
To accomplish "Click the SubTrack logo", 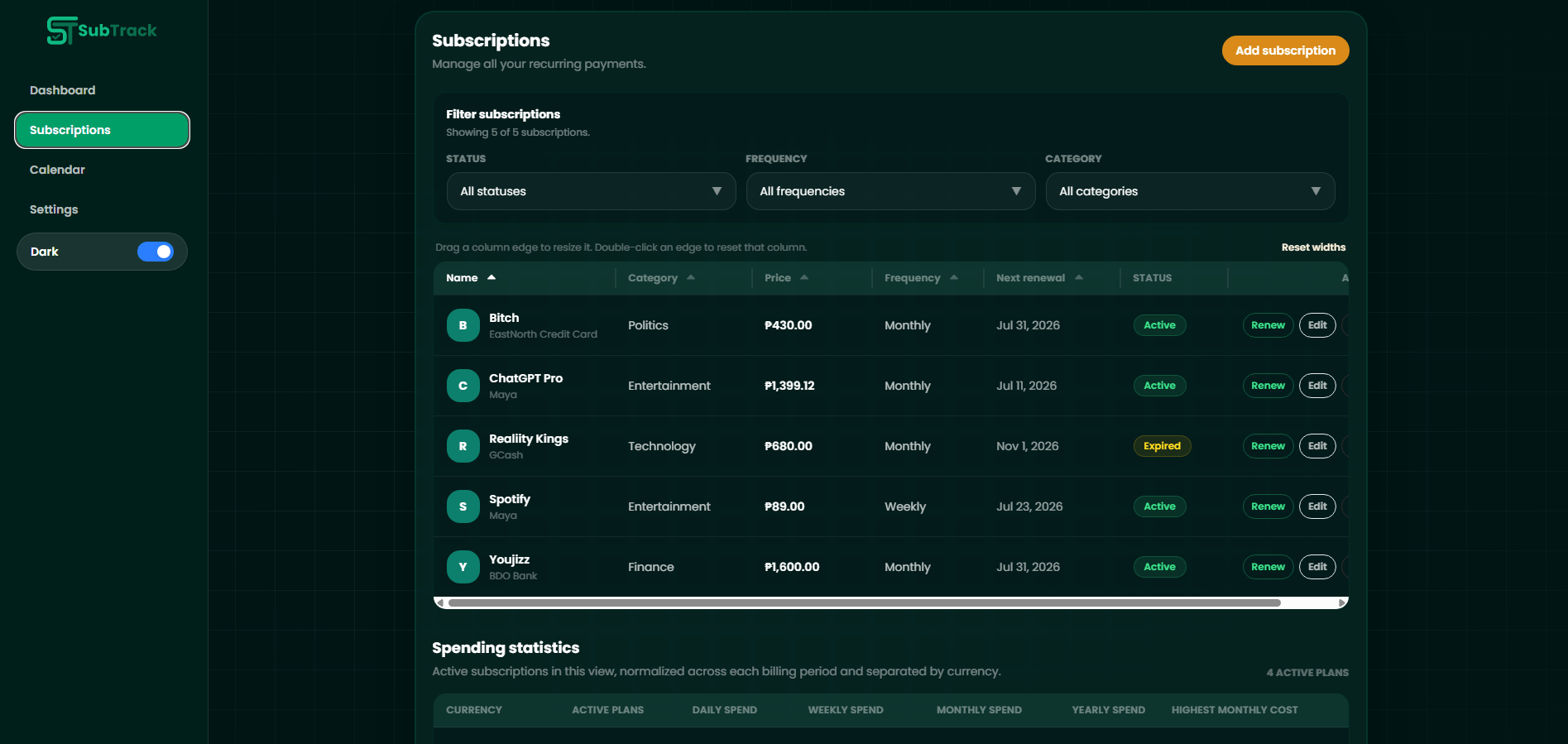I will coord(102,31).
